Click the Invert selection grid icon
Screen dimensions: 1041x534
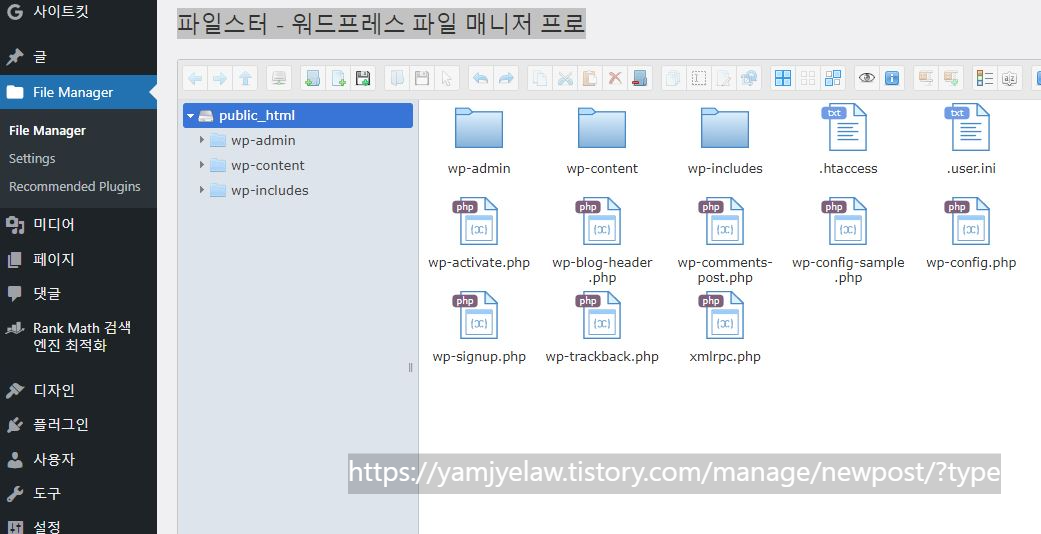pyautogui.click(x=833, y=78)
